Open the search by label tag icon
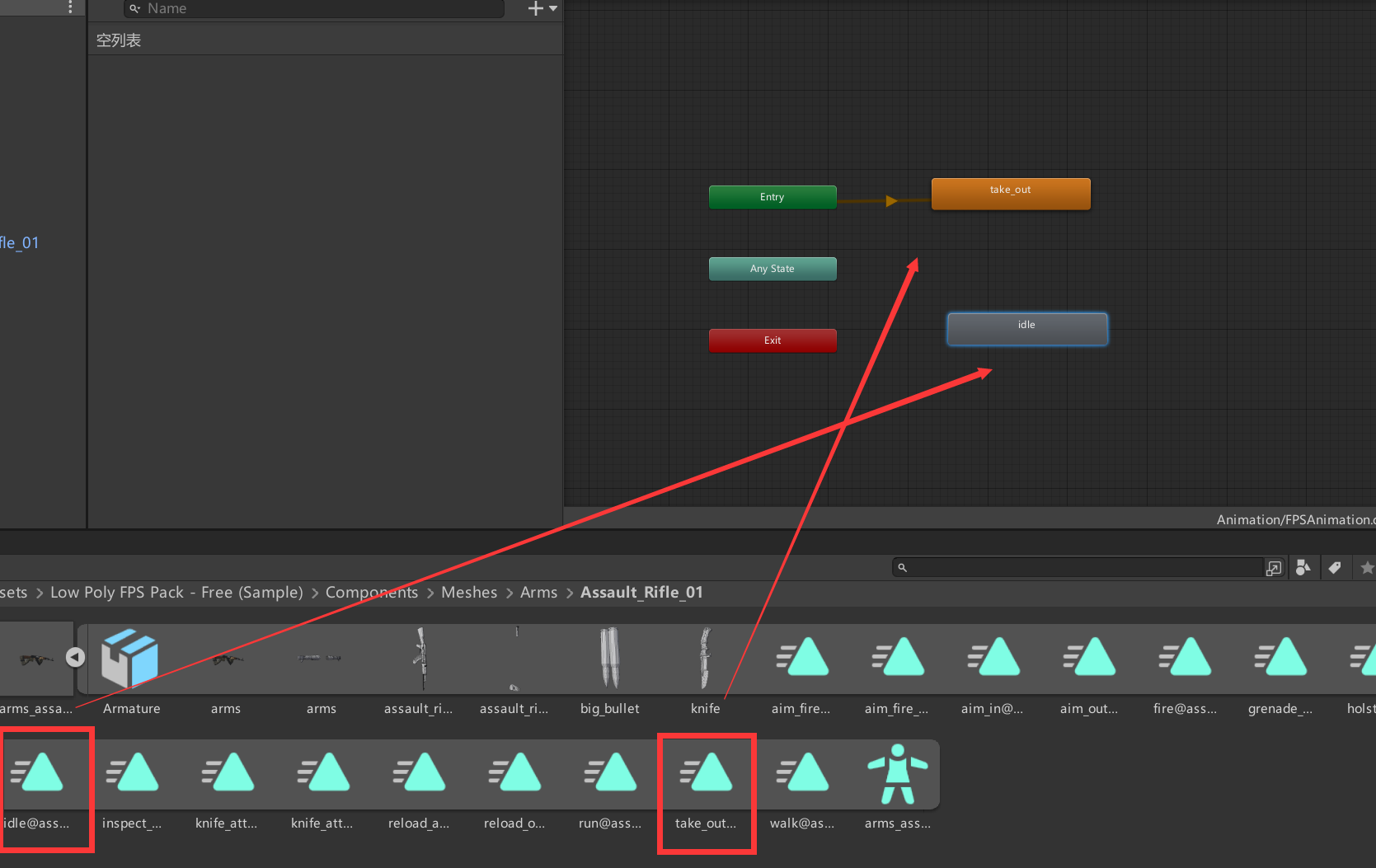This screenshot has width=1376, height=868. point(1335,567)
